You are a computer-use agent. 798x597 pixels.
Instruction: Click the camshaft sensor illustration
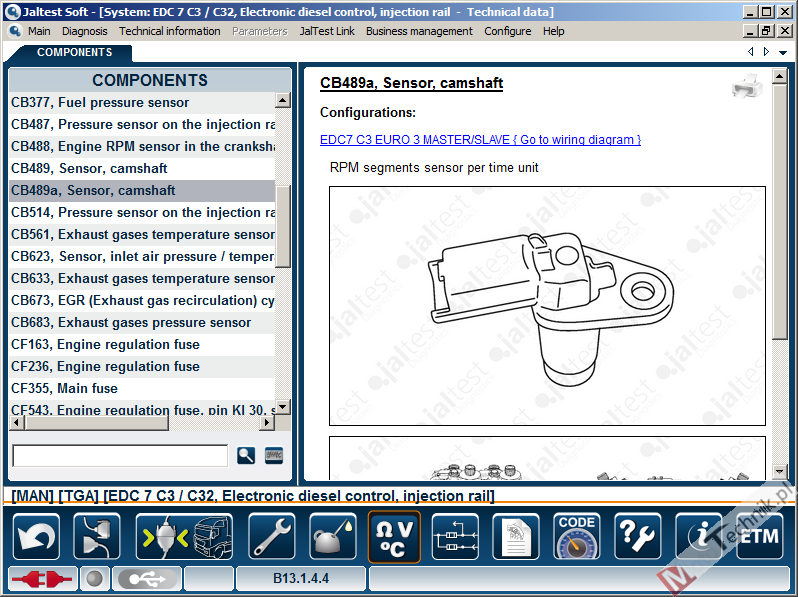pos(547,306)
